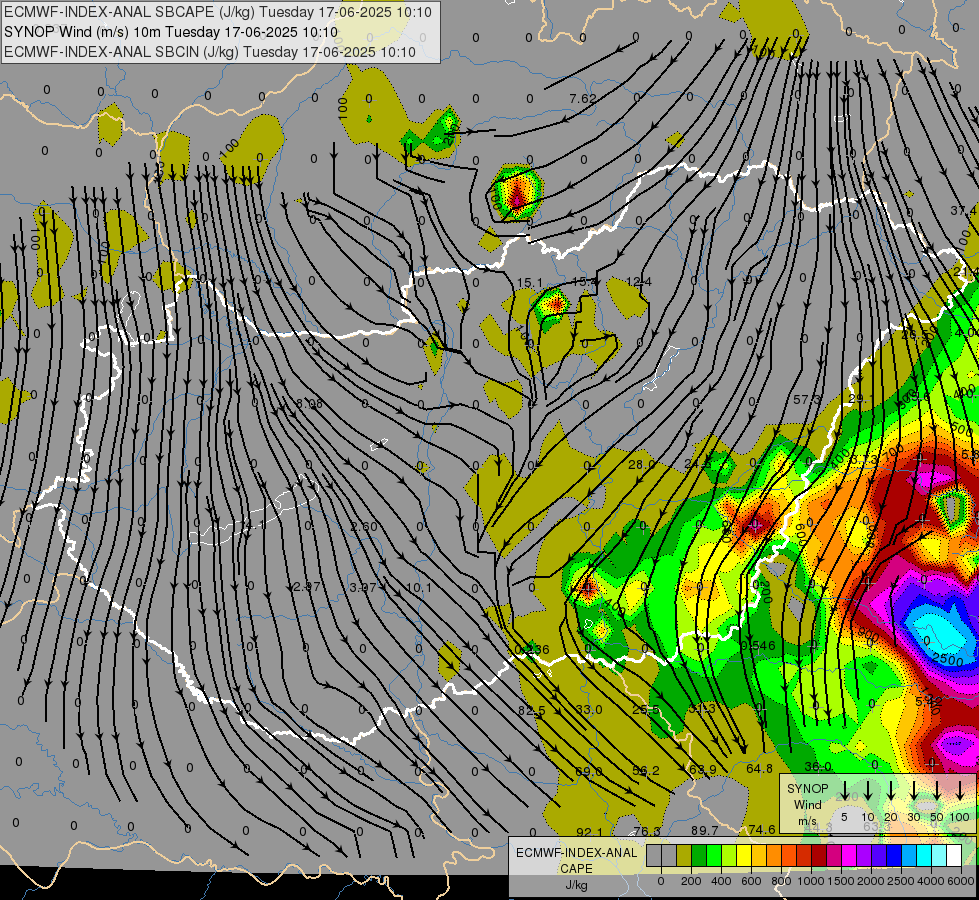Pick the dark red swatch before 1500 tick
The width and height of the screenshot is (979, 900).
coord(819,856)
